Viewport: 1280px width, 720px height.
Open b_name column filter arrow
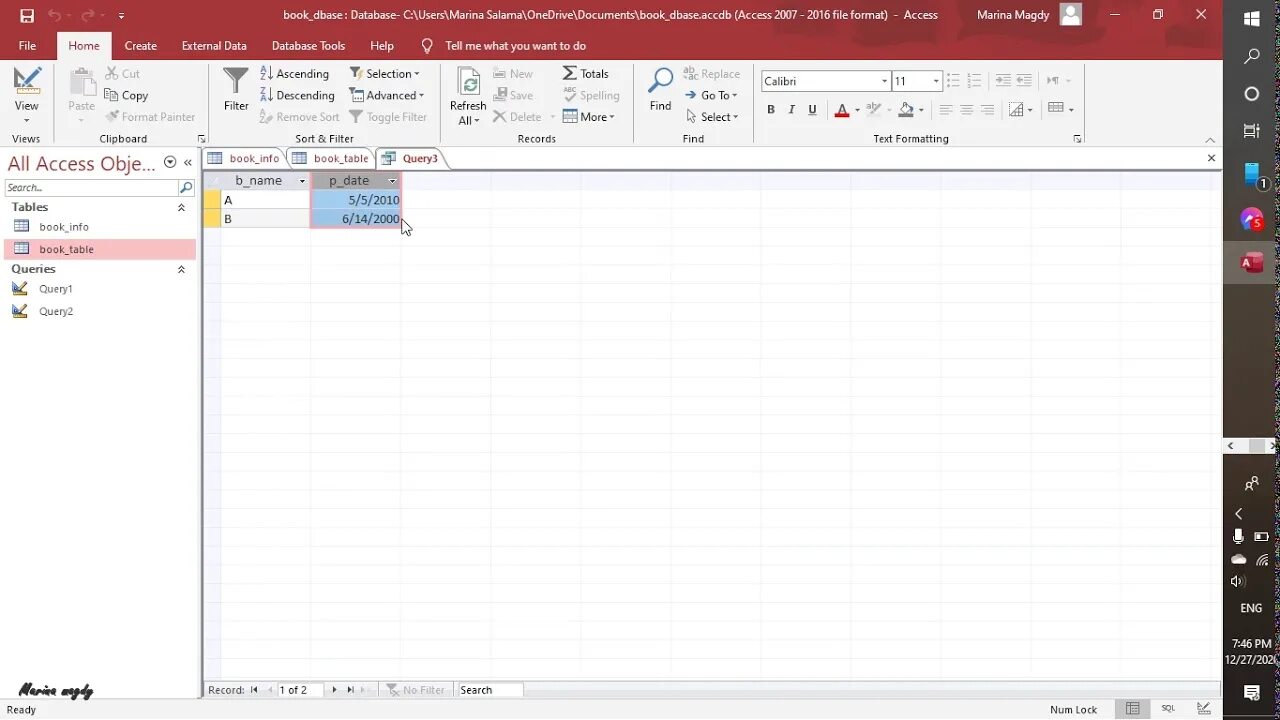302,181
